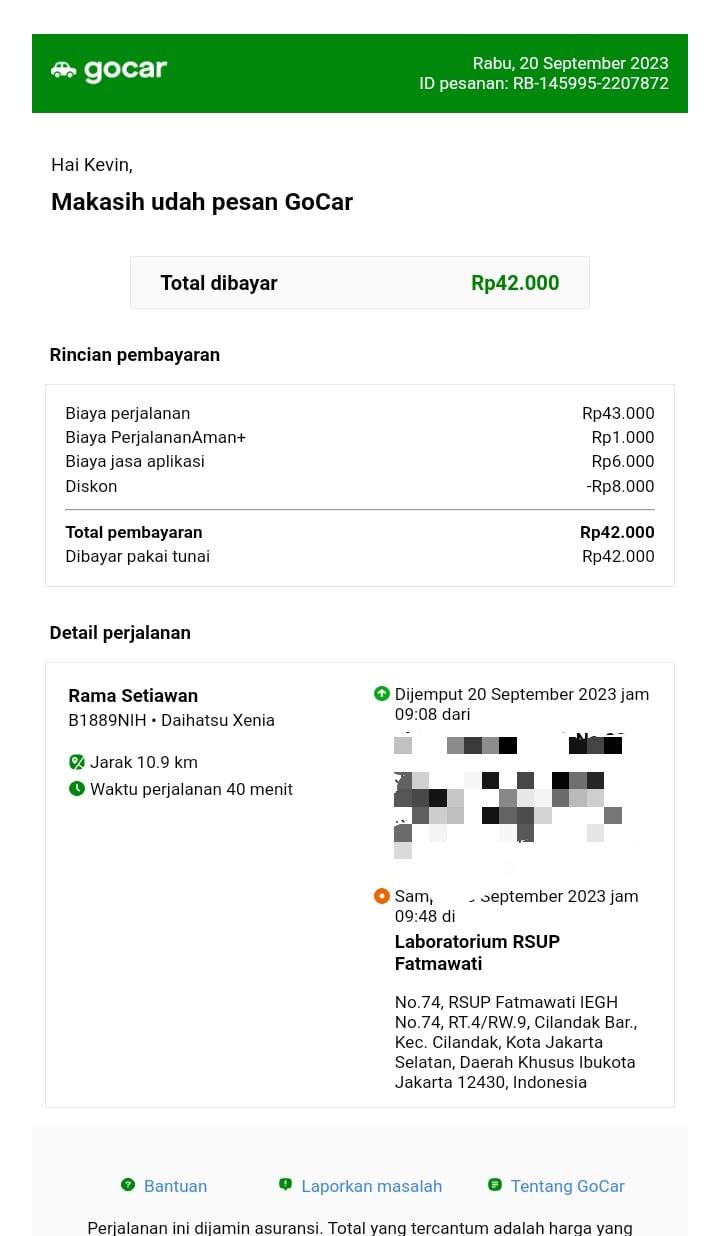The image size is (720, 1236).
Task: Click the Bantuan question mark icon
Action: (x=128, y=1185)
